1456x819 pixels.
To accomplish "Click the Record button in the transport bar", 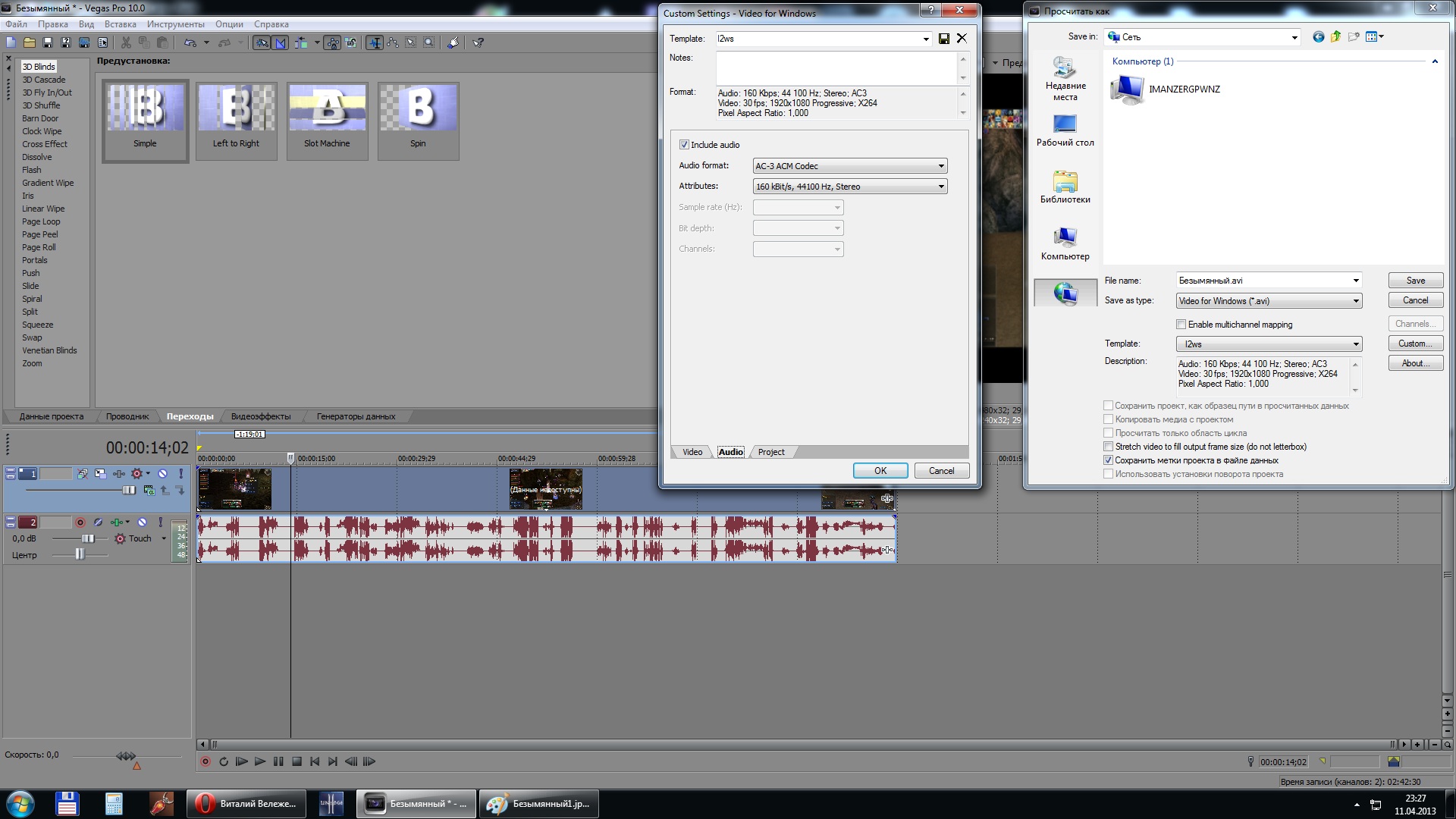I will 206,761.
